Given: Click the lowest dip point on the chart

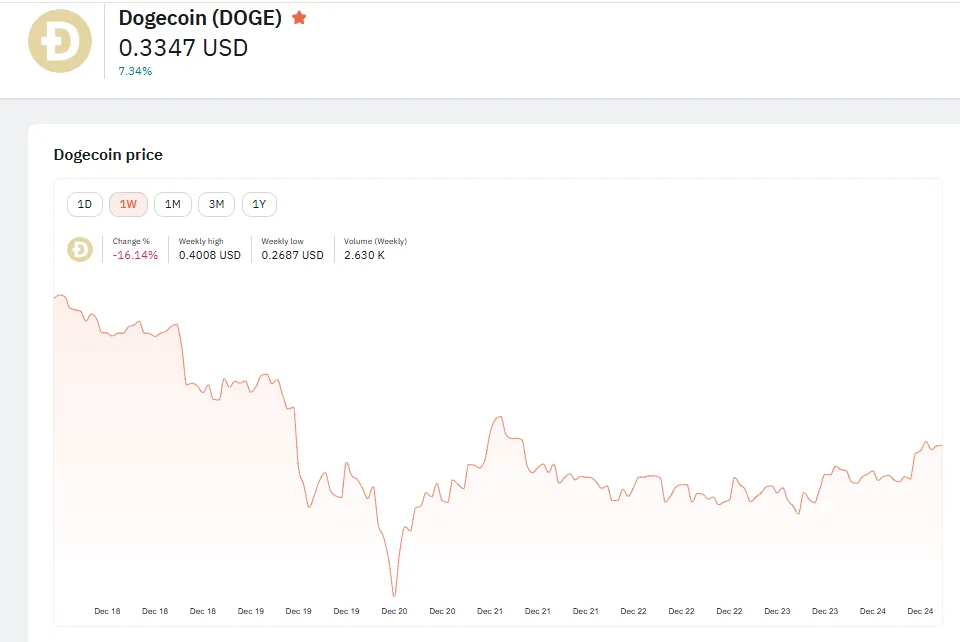Looking at the screenshot, I should 394,595.
